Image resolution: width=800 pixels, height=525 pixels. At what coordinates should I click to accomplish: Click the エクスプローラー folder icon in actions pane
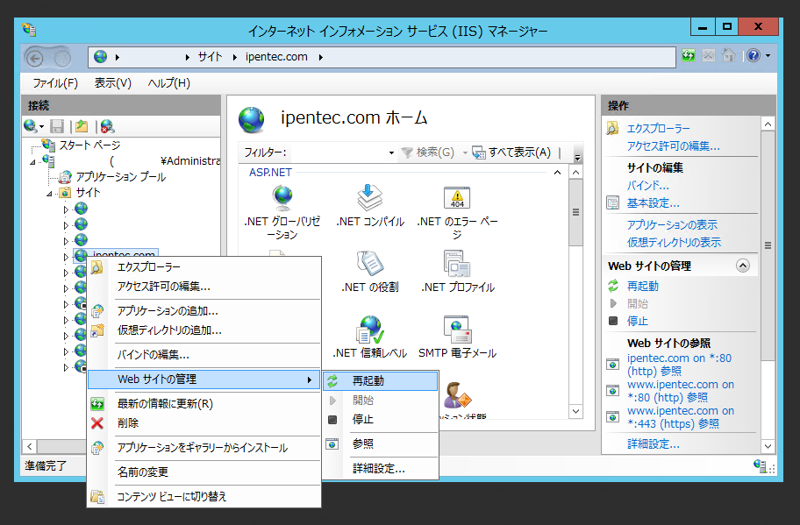[612, 128]
